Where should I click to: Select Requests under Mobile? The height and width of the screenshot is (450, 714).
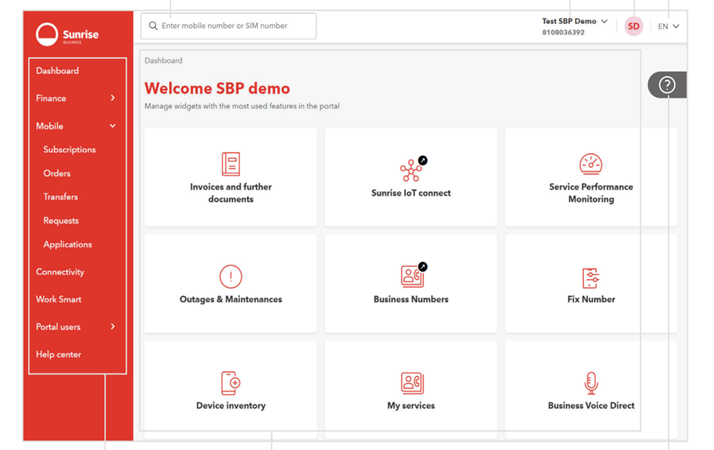[61, 221]
